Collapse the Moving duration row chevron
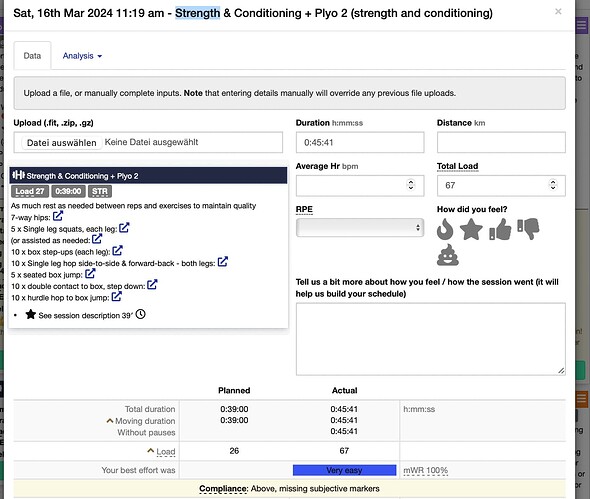 coord(109,421)
